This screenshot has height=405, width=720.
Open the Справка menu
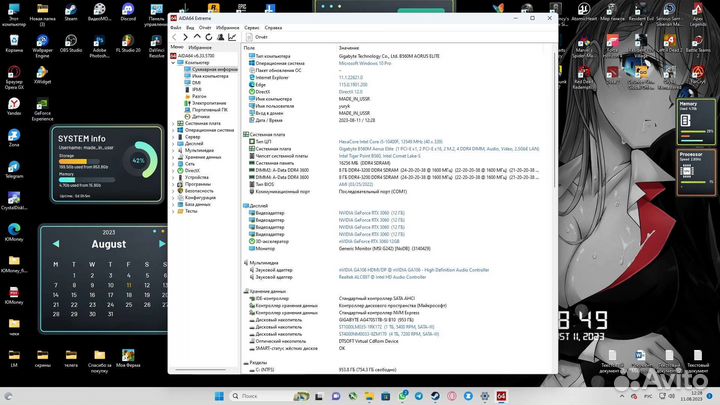point(273,28)
